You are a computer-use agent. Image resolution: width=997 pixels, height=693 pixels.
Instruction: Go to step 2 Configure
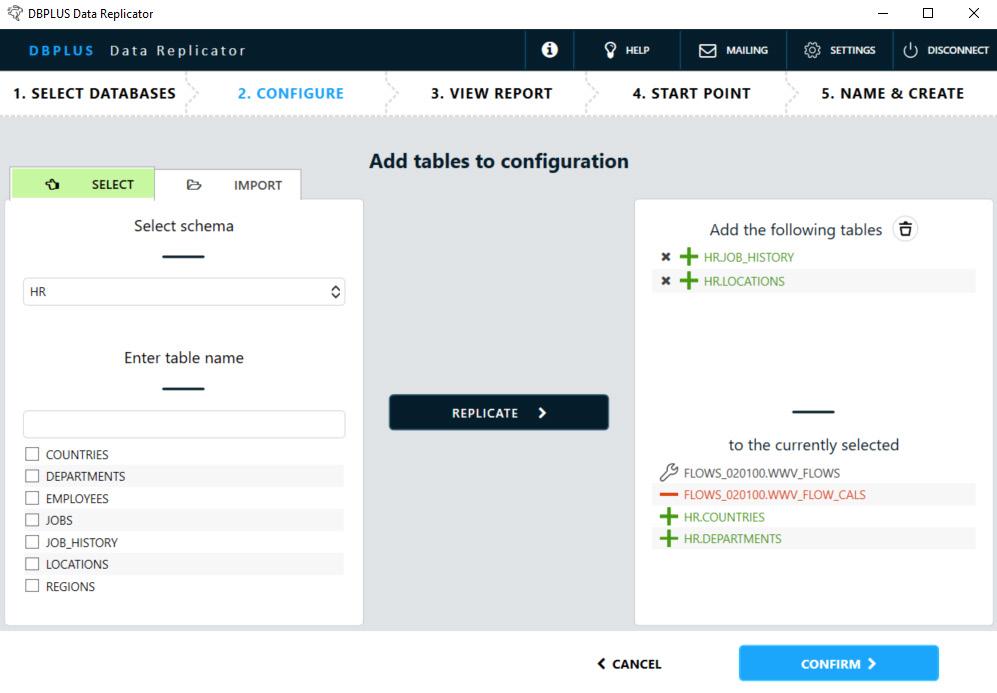coord(291,93)
